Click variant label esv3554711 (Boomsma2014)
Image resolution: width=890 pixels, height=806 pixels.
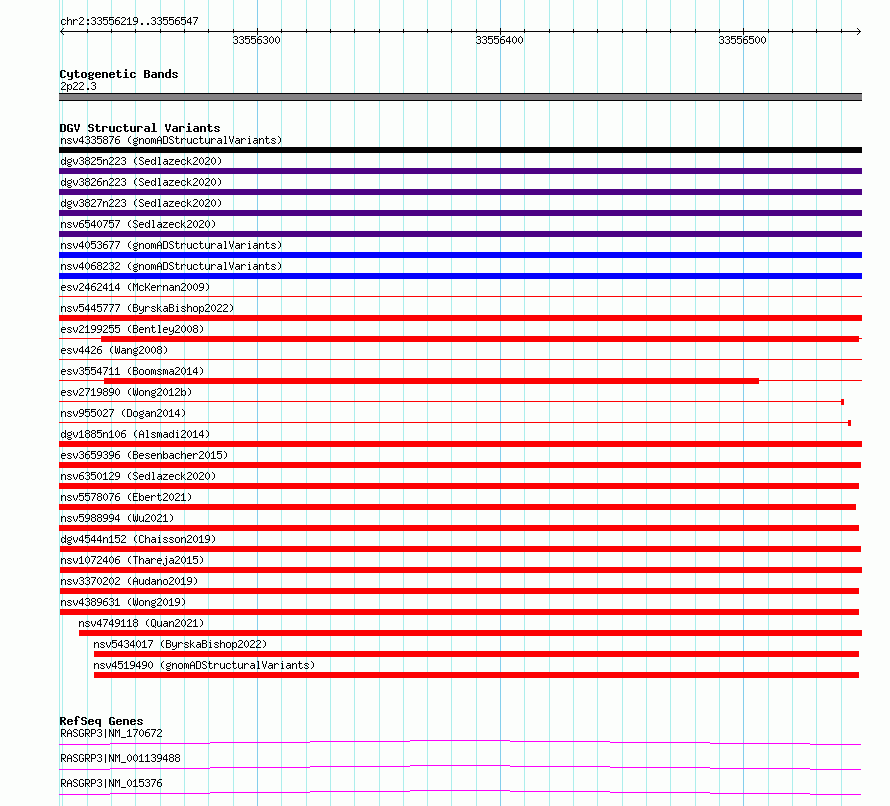[x=132, y=371]
